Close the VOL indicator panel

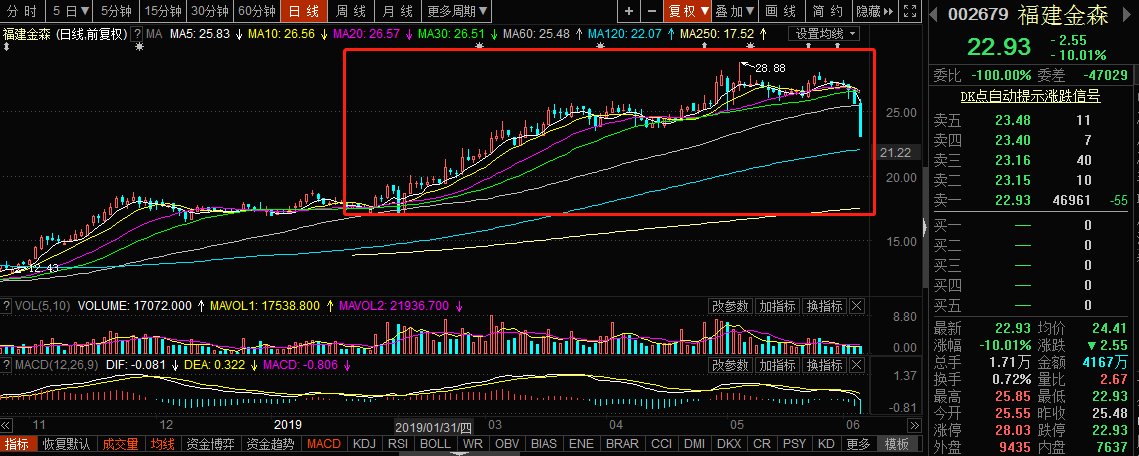pos(857,306)
